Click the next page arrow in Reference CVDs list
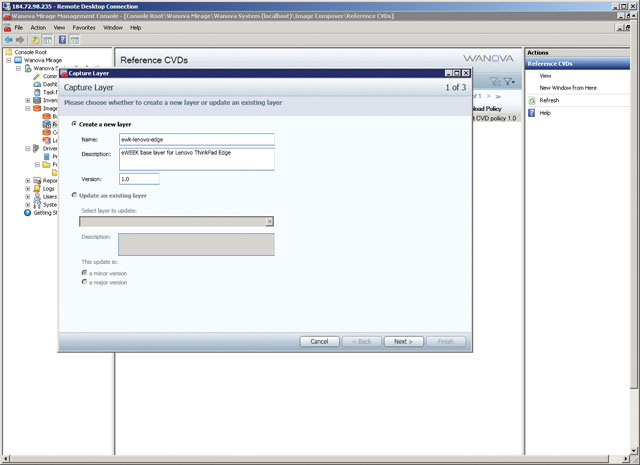Screen dimensions: 640x465 point(489,96)
